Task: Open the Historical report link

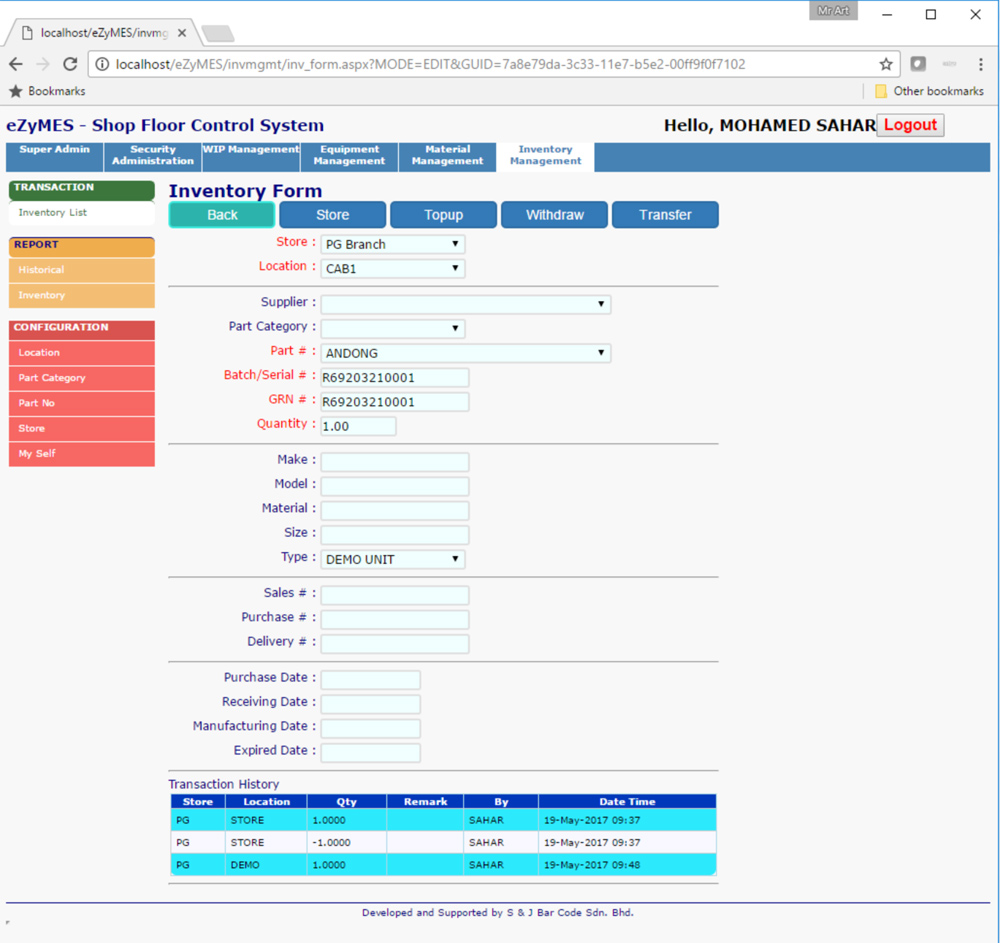Action: click(41, 270)
